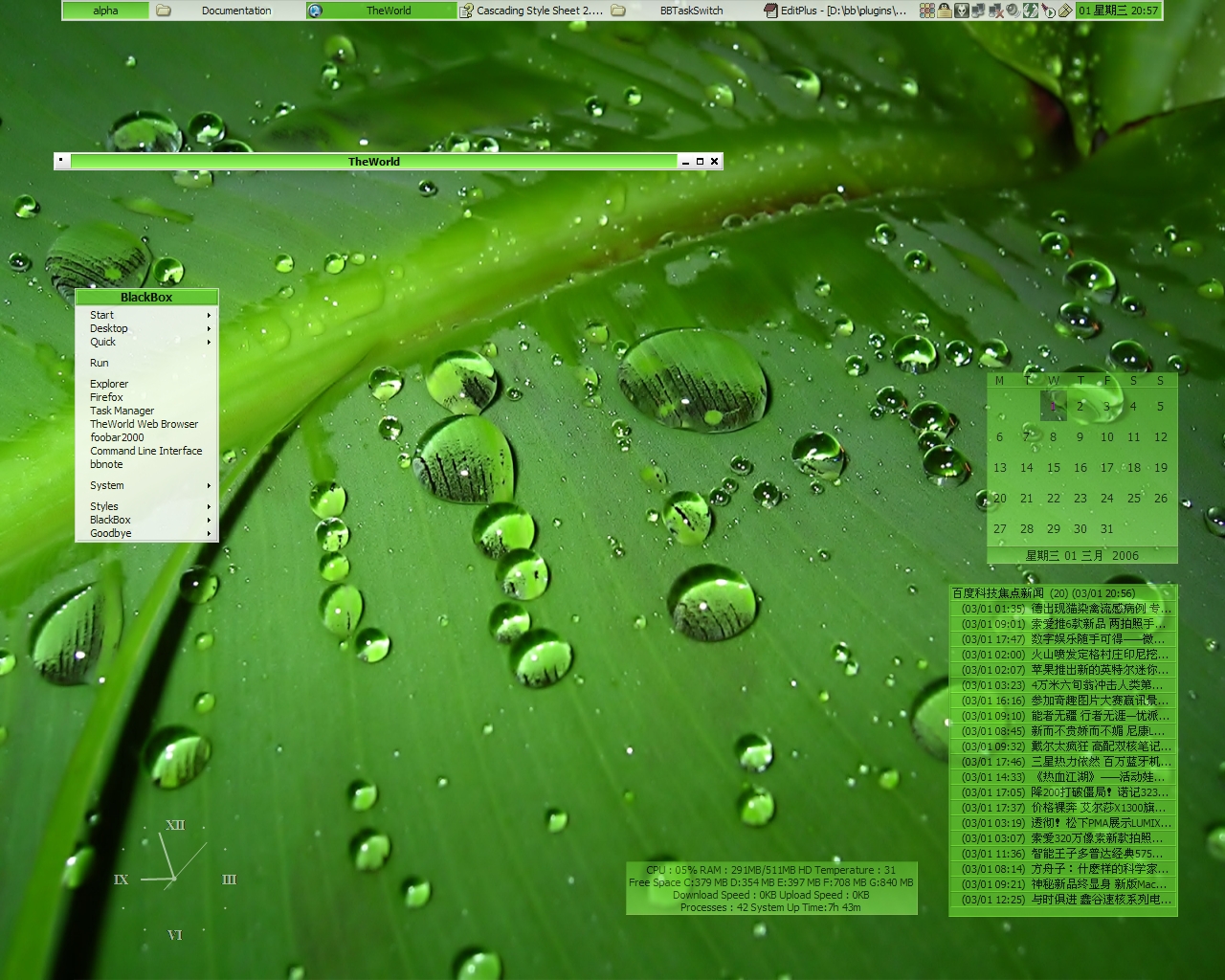This screenshot has width=1225, height=980.
Task: Click the folder icon beside BBTaskSwitch
Action: [x=618, y=11]
